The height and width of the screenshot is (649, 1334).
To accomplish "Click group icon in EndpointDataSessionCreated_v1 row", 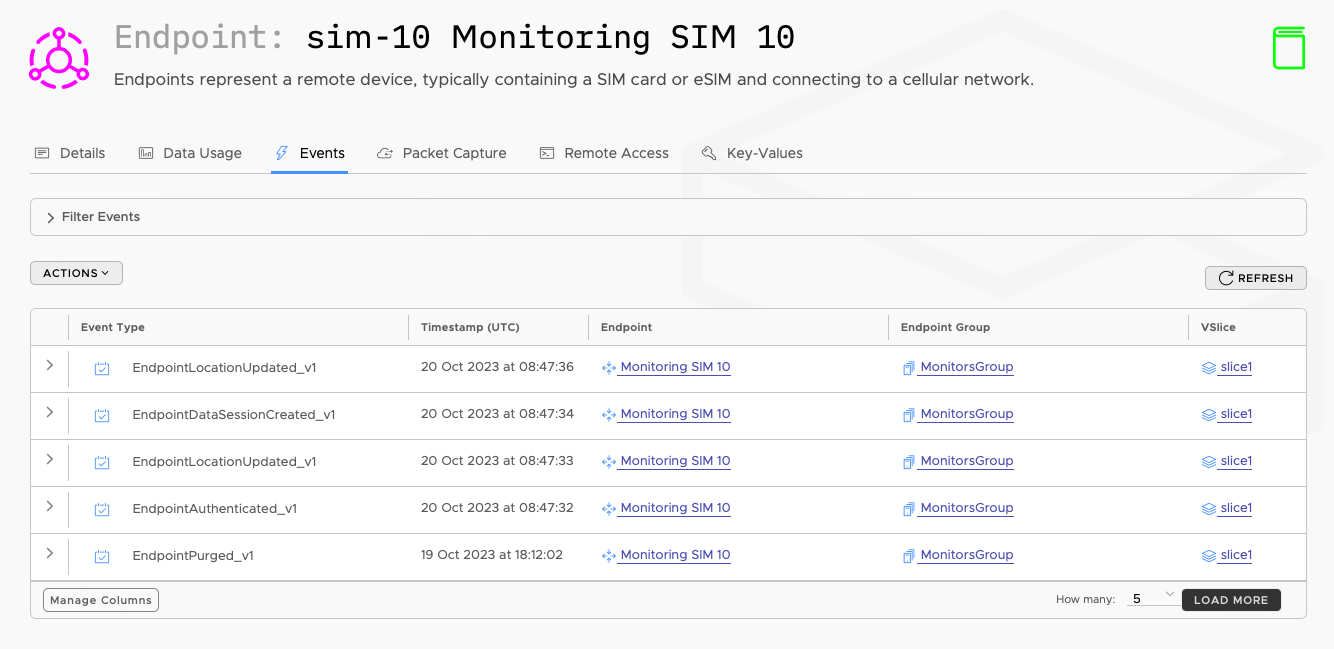I will tap(908, 415).
